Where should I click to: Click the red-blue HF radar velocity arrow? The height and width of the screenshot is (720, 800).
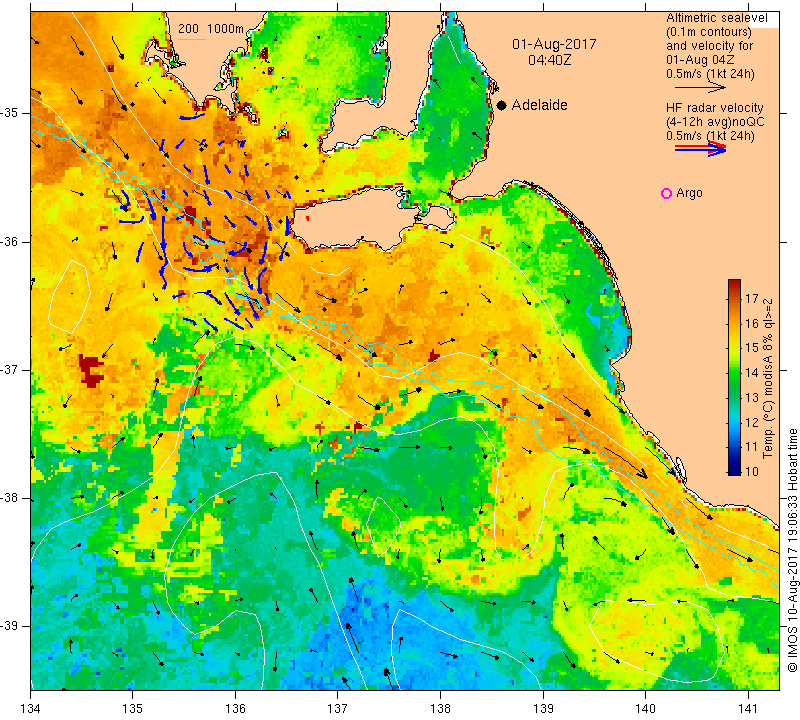700,149
